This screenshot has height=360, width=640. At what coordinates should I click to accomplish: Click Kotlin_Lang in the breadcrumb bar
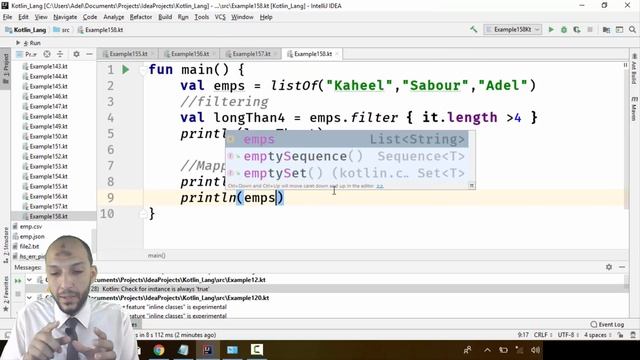pos(26,30)
